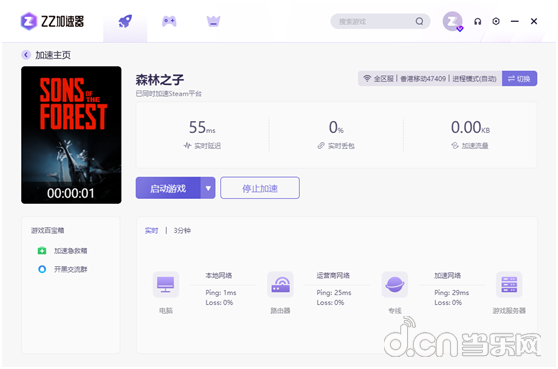Screen dimensions: 558x369
Task: Click the 加速主页 breadcrumb text
Action: (x=53, y=55)
